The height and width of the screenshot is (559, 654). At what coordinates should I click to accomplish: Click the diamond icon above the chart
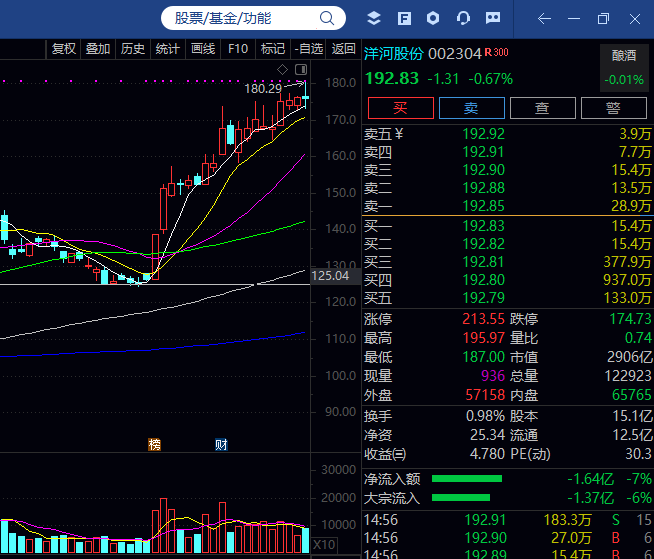282,69
